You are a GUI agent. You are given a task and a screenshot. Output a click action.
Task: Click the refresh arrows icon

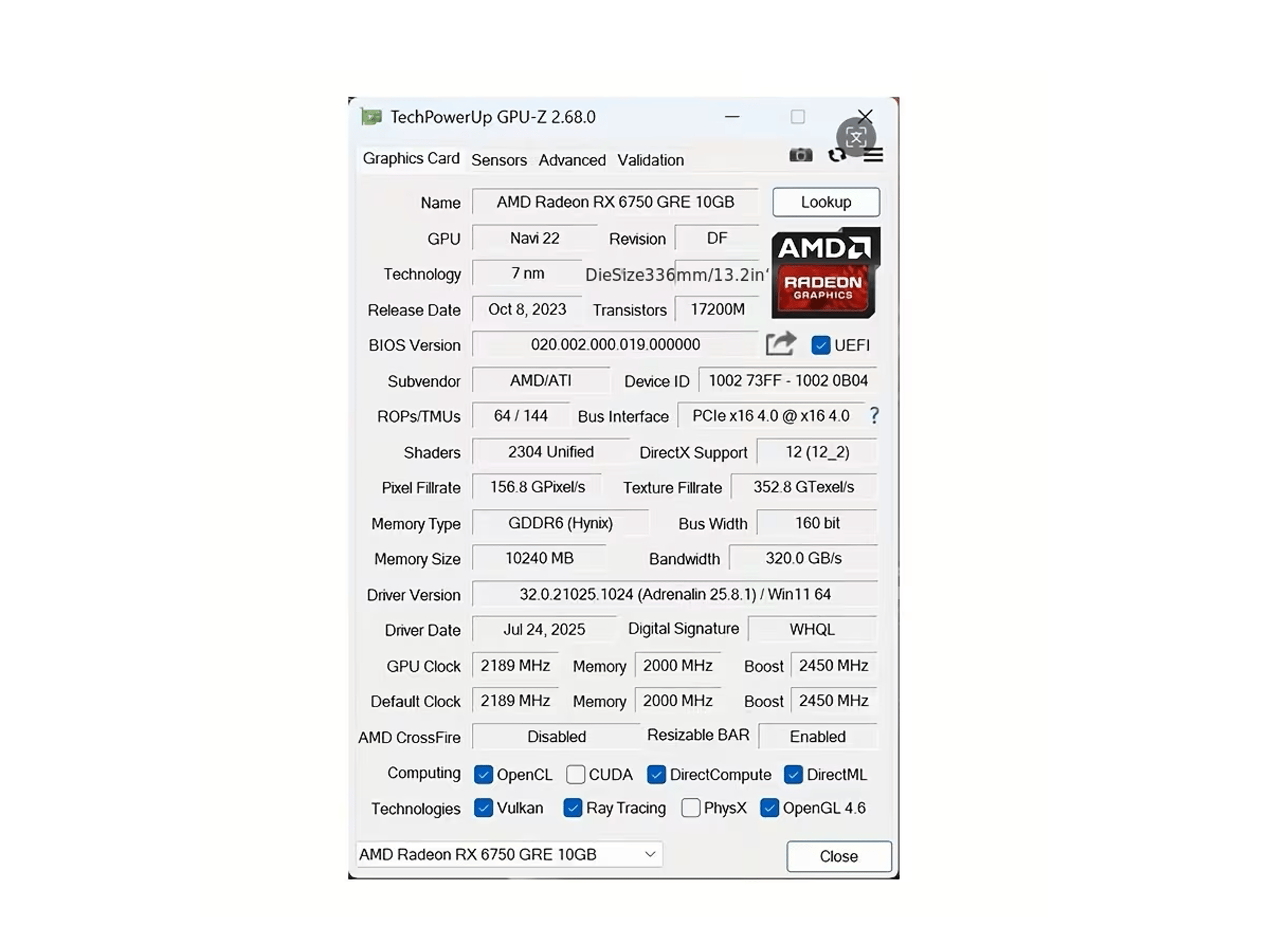(837, 156)
